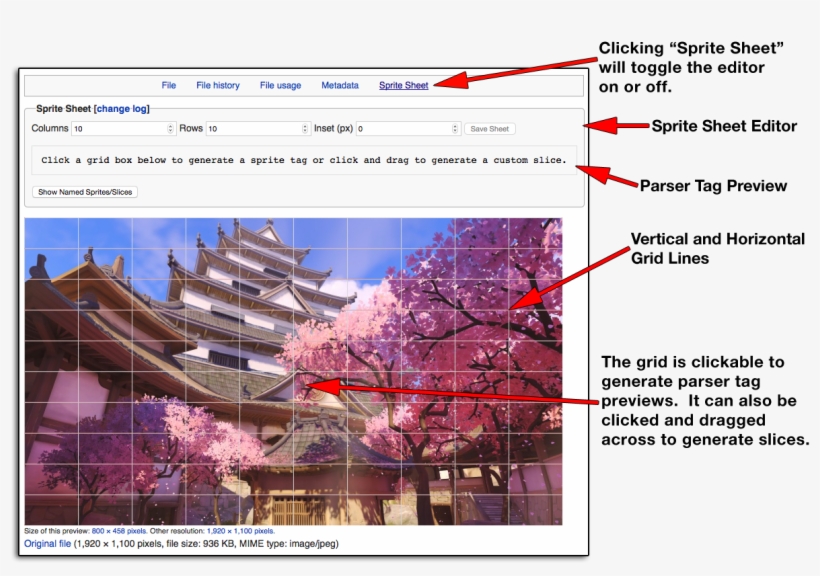
Task: Focus the Rows number field
Action: (x=253, y=129)
